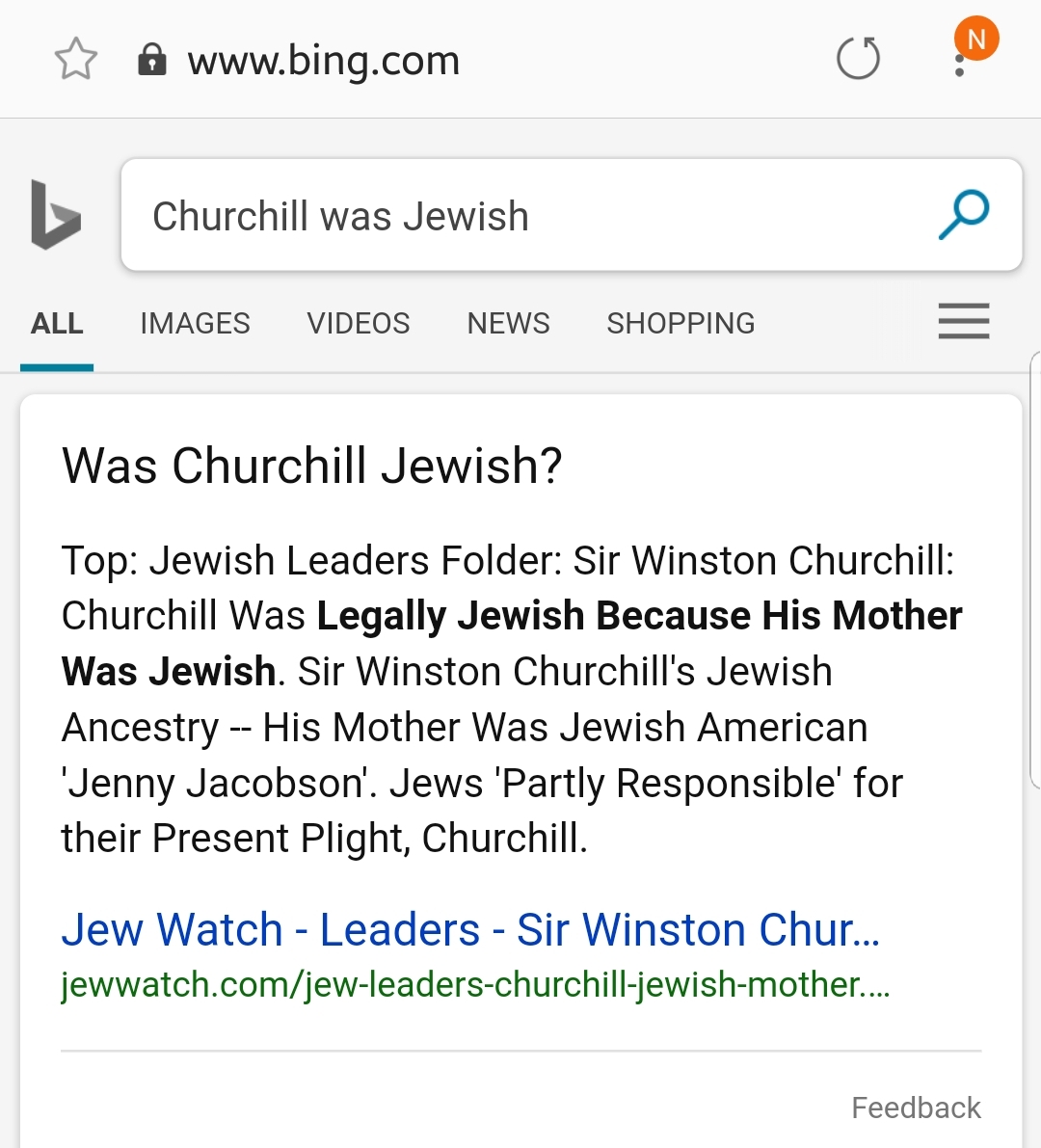1041x1148 pixels.
Task: Bookmark the page with the star icon
Action: [x=76, y=60]
